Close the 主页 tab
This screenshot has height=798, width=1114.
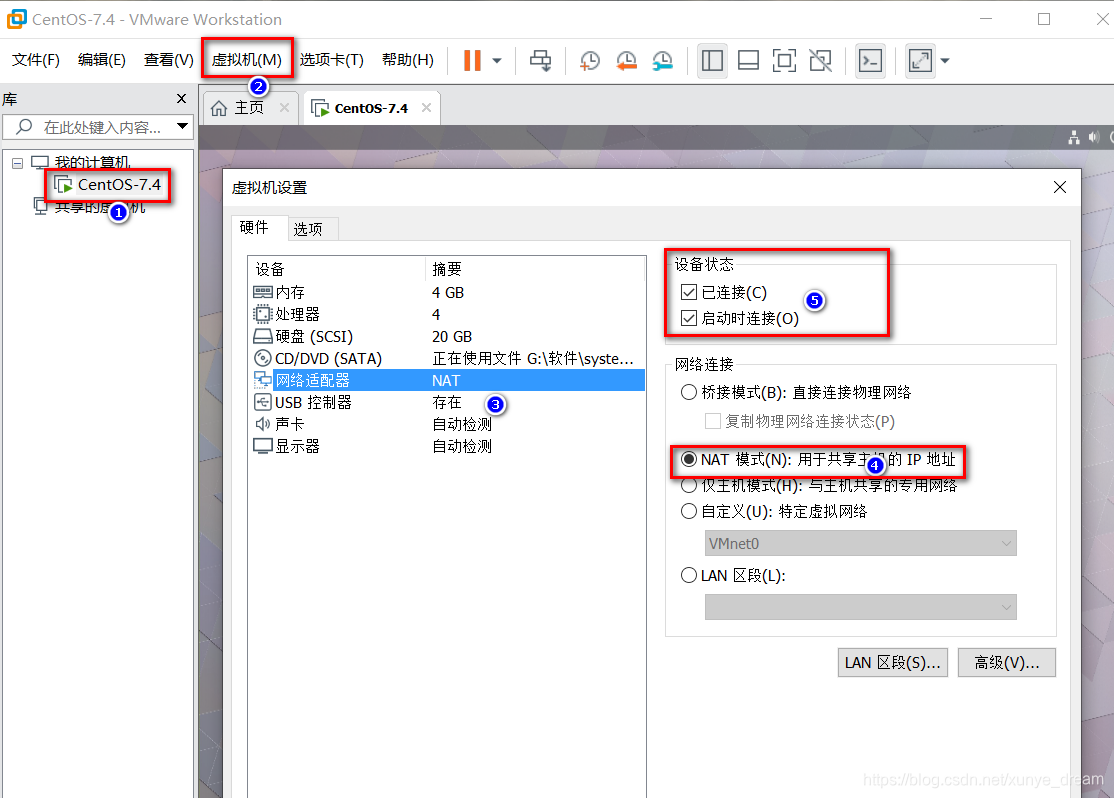click(x=284, y=107)
